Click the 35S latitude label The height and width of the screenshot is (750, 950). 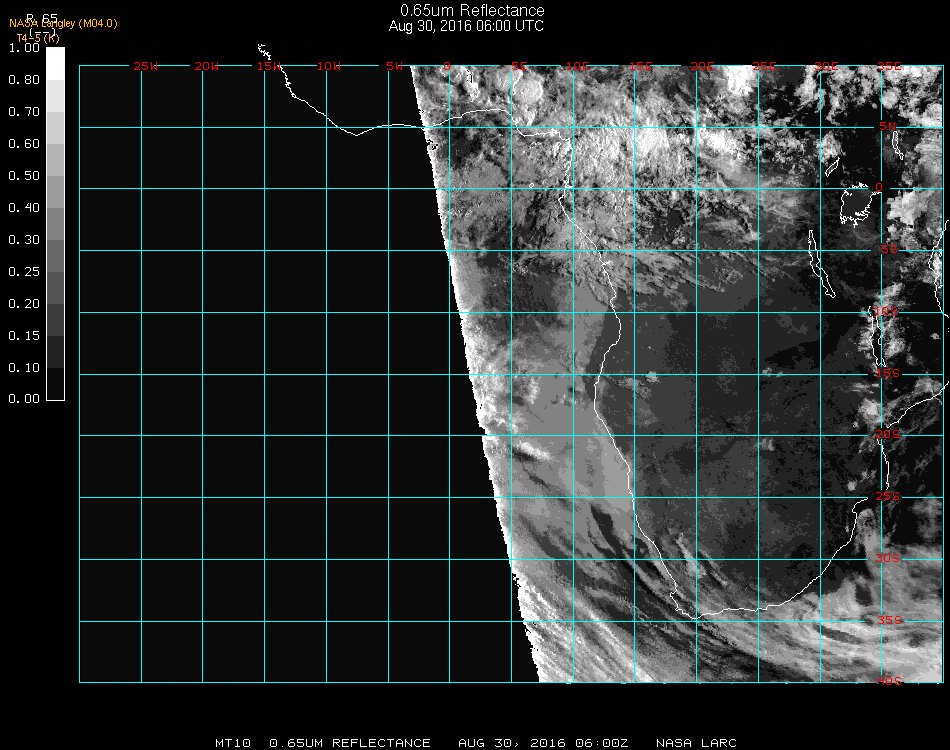coord(890,620)
